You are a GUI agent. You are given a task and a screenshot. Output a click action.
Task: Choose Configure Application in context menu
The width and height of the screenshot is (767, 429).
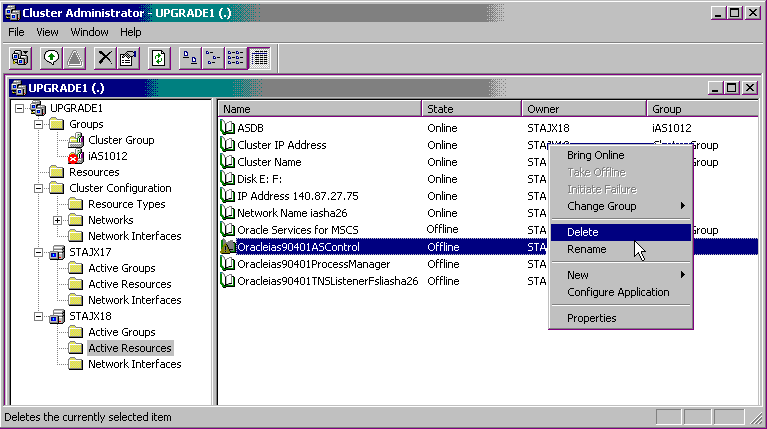click(x=621, y=292)
